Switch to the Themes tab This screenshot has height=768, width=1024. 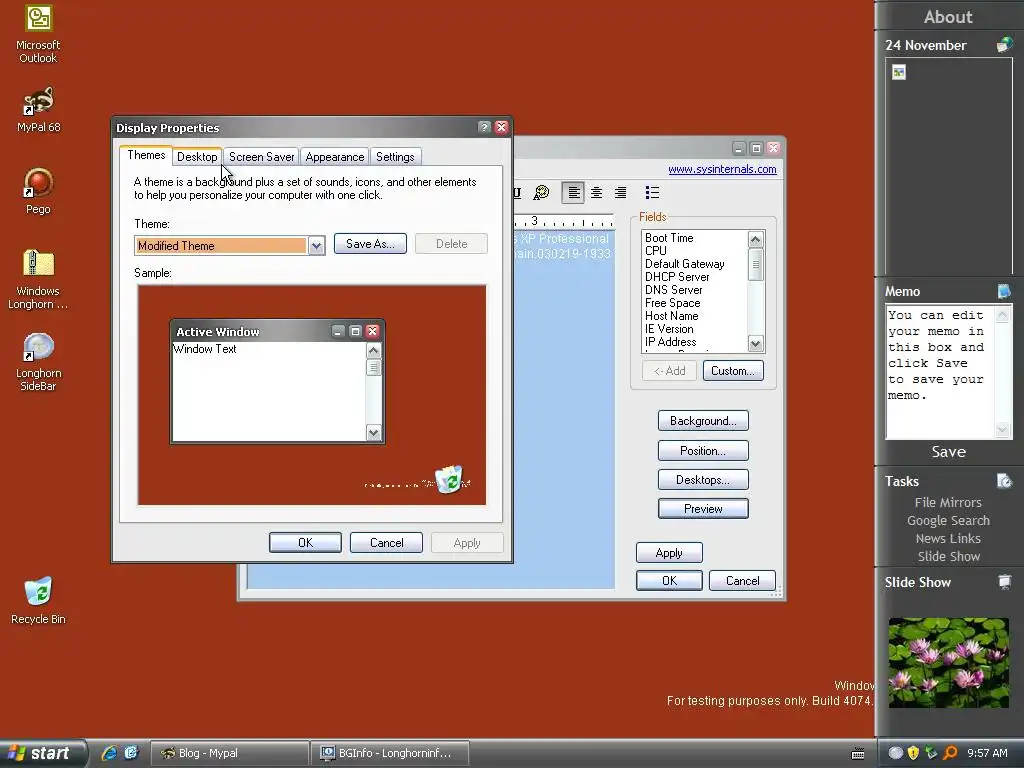click(x=146, y=155)
